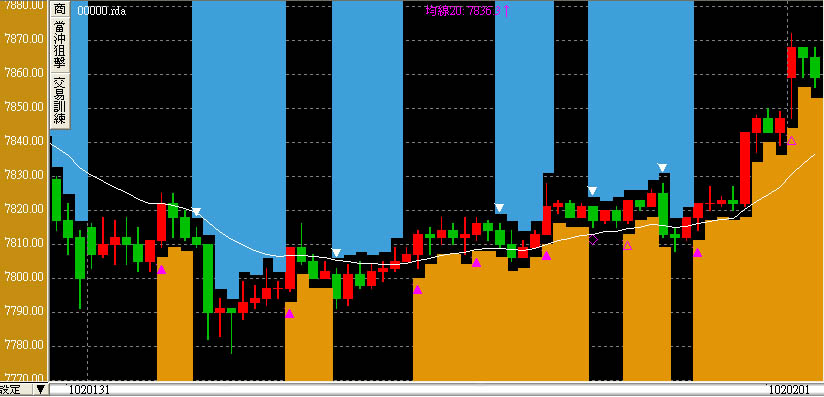Click the leftmost filled magenta triangle marker
Image resolution: width=824 pixels, height=397 pixels.
(x=161, y=269)
